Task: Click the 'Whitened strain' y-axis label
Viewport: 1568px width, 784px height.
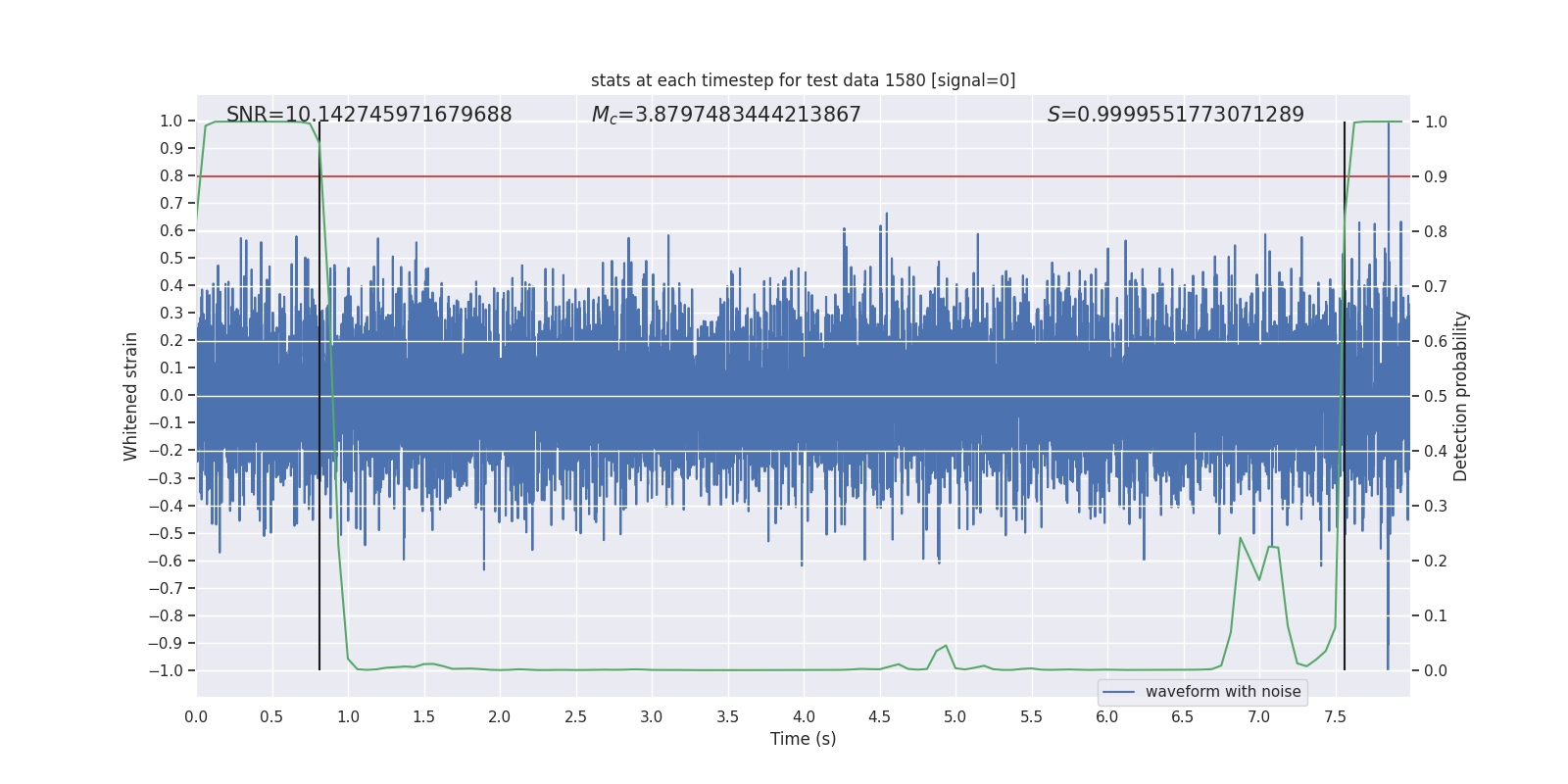Action: [130, 396]
